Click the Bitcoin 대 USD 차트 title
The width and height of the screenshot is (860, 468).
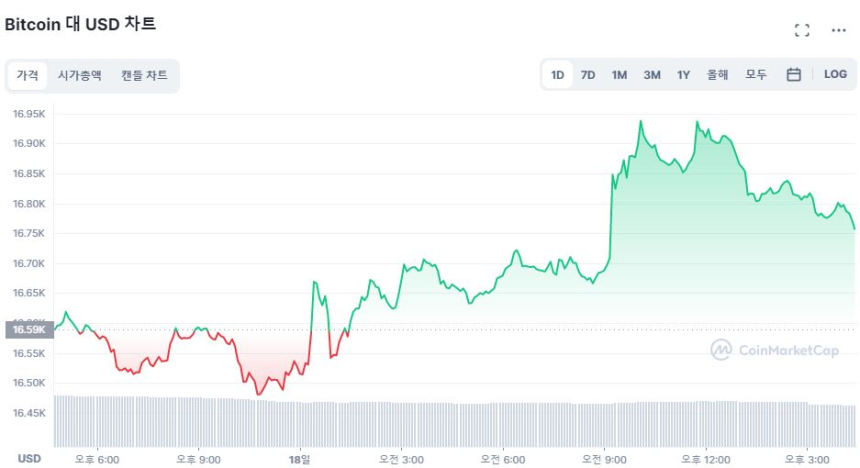coord(80,24)
